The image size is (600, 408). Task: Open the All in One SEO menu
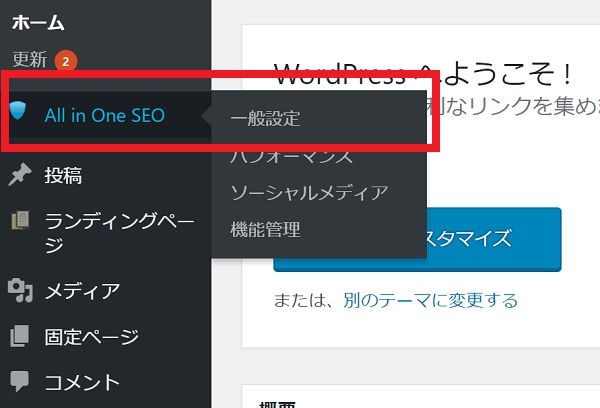[106, 115]
